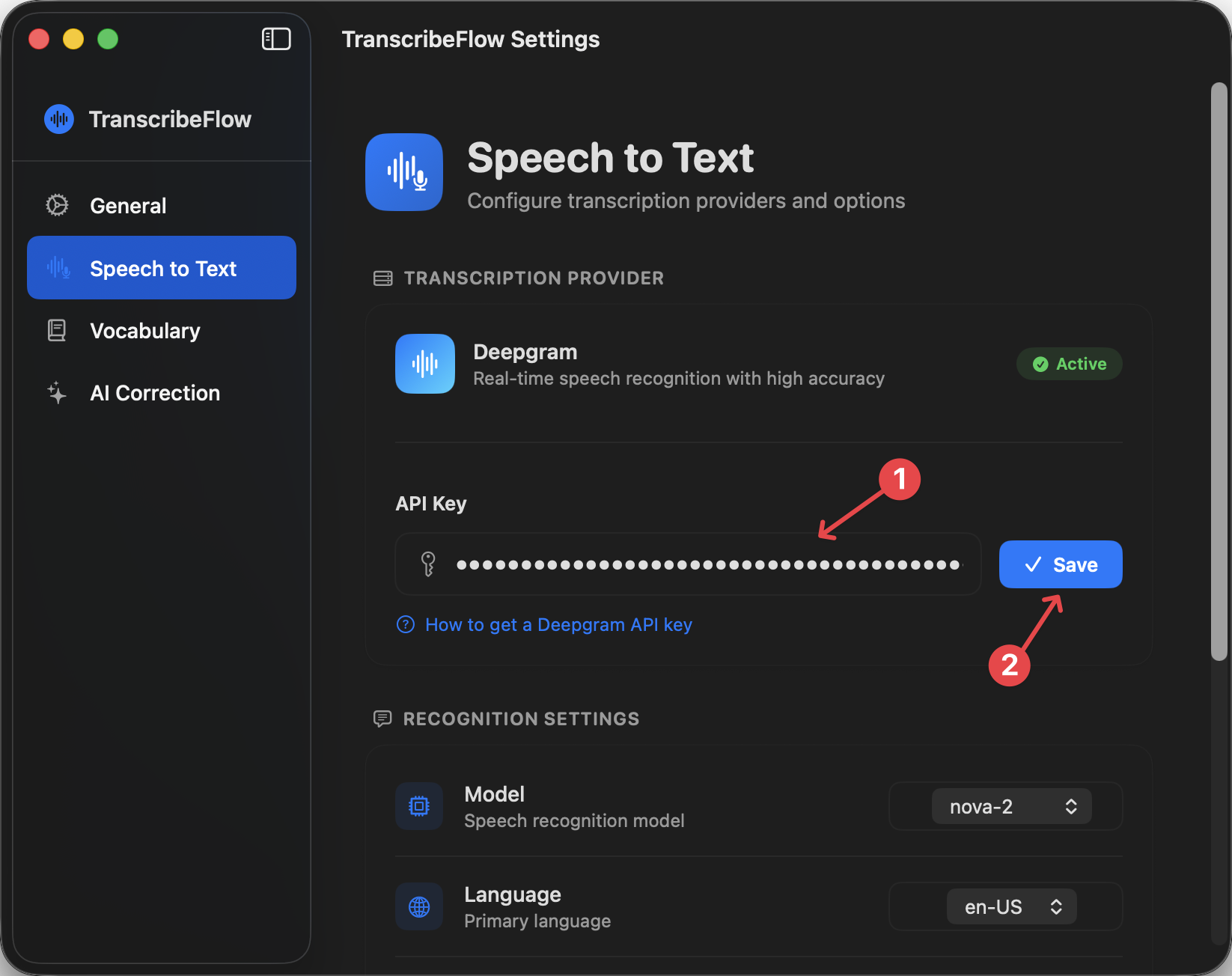Screen dimensions: 1232x976
Task: Open the AI Correction settings section
Action: pyautogui.click(x=154, y=393)
